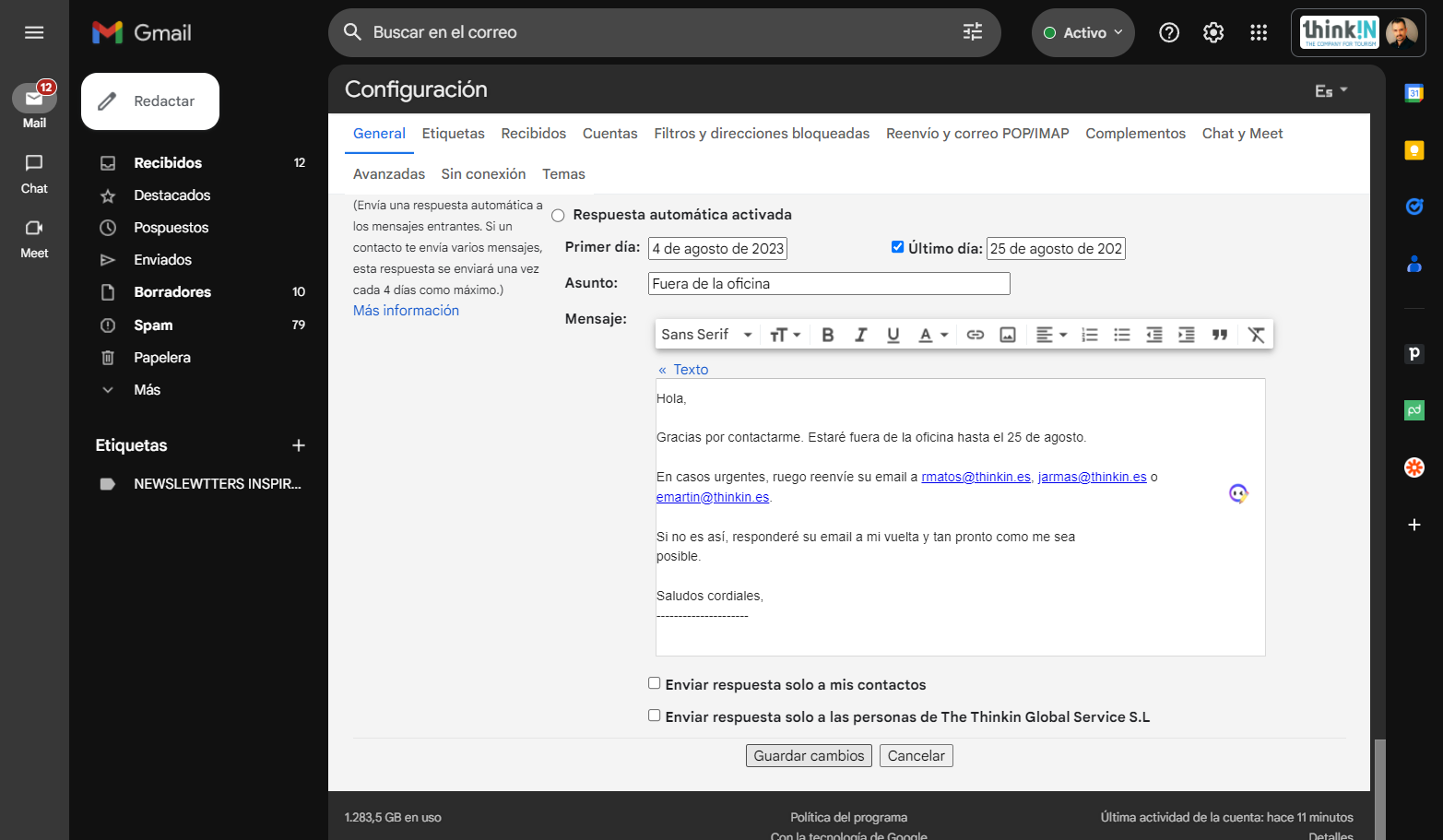
Task: Open the text alignment dropdown
Action: (x=1050, y=335)
